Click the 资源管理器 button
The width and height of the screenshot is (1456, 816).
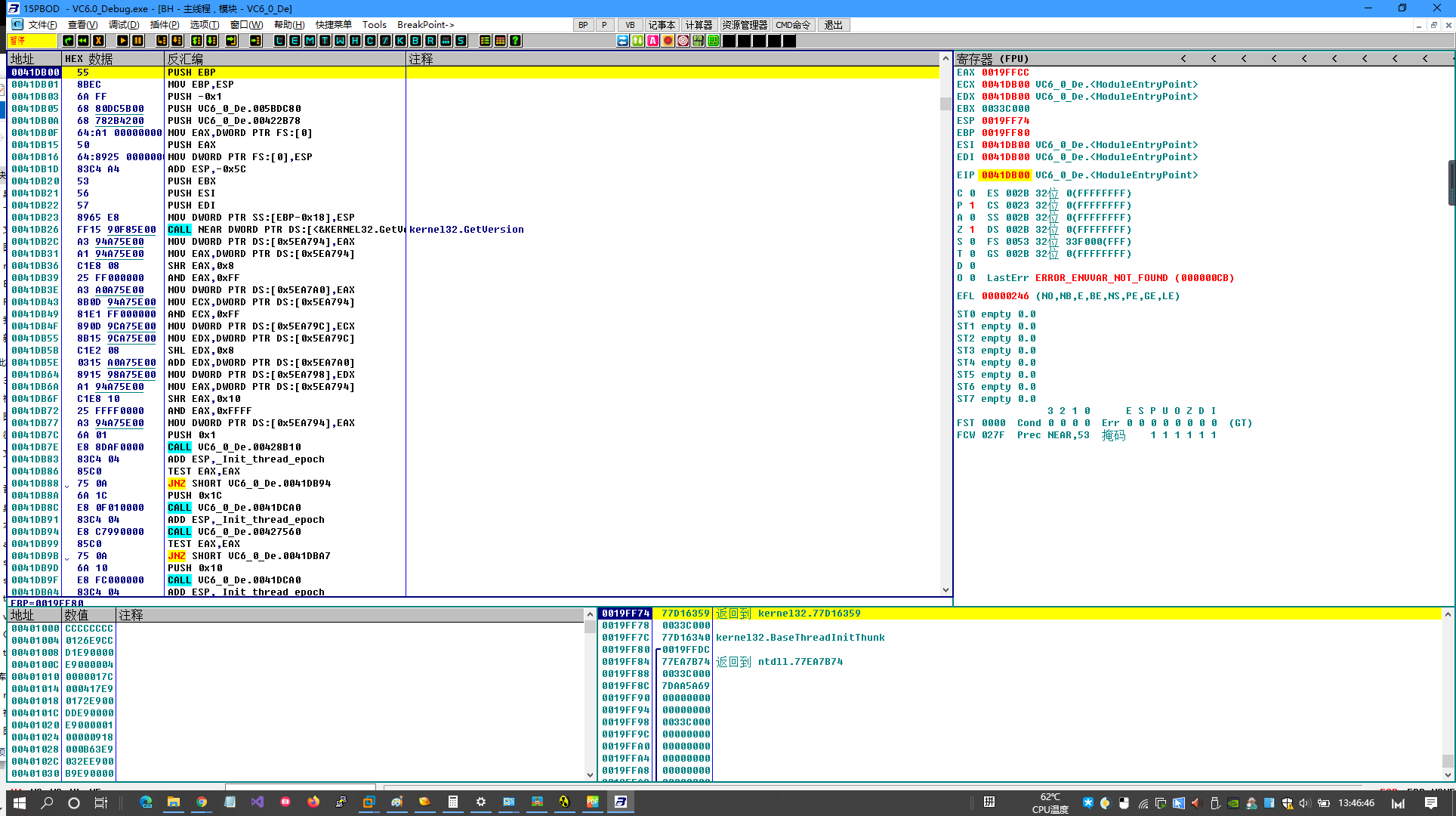point(745,25)
